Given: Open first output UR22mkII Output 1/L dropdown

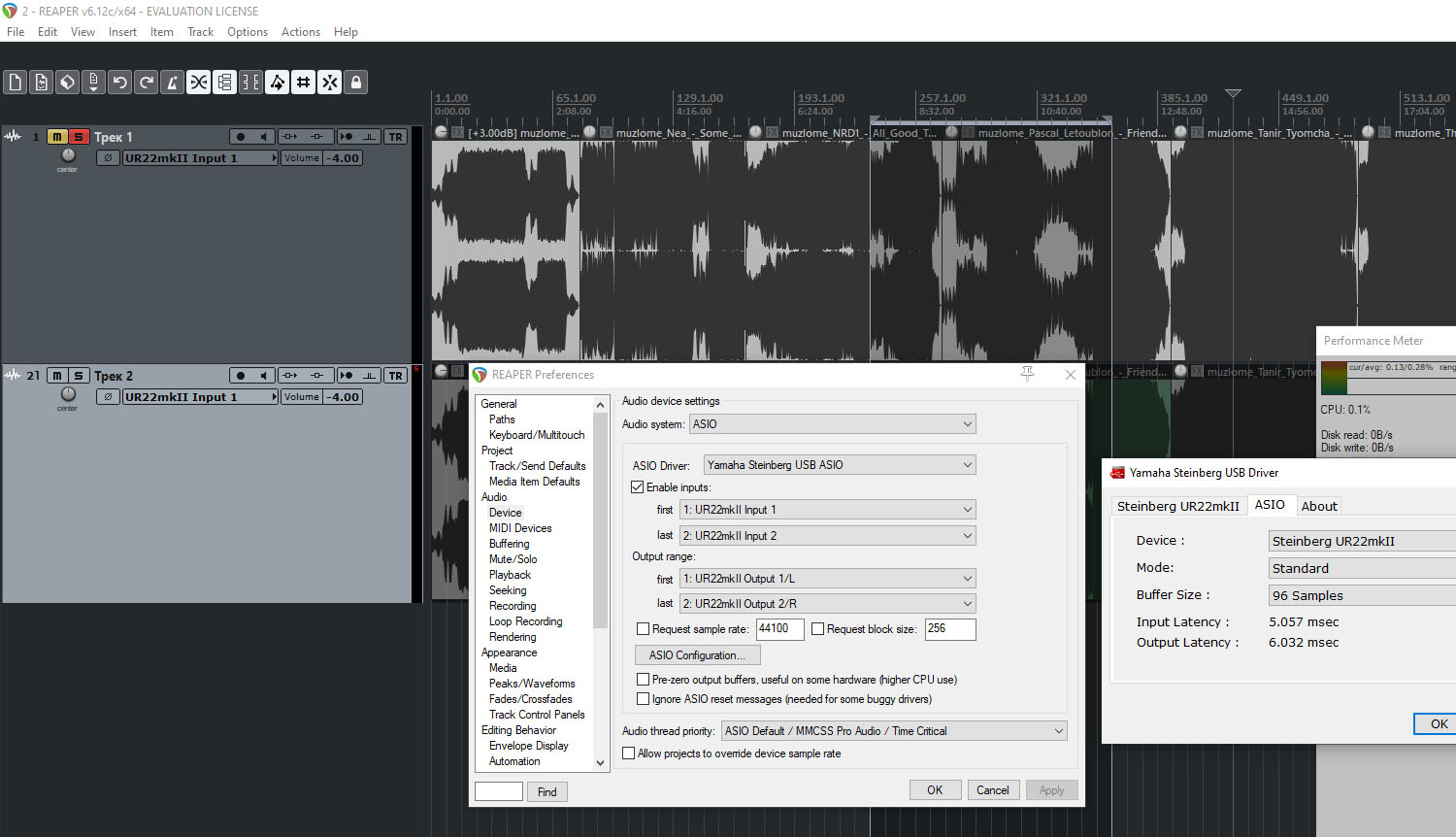Looking at the screenshot, I should pyautogui.click(x=828, y=579).
